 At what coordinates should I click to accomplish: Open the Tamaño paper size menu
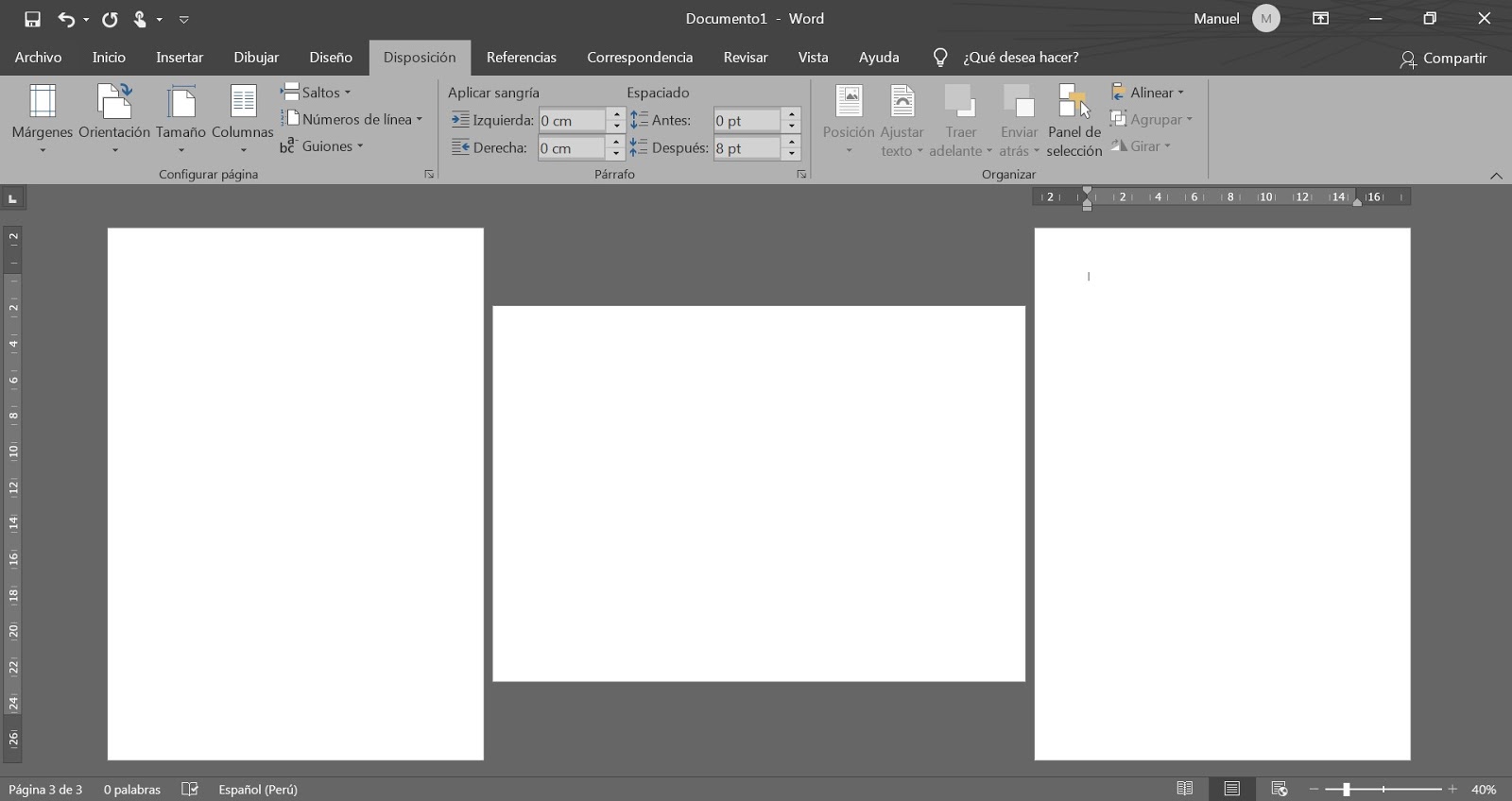coord(180,119)
